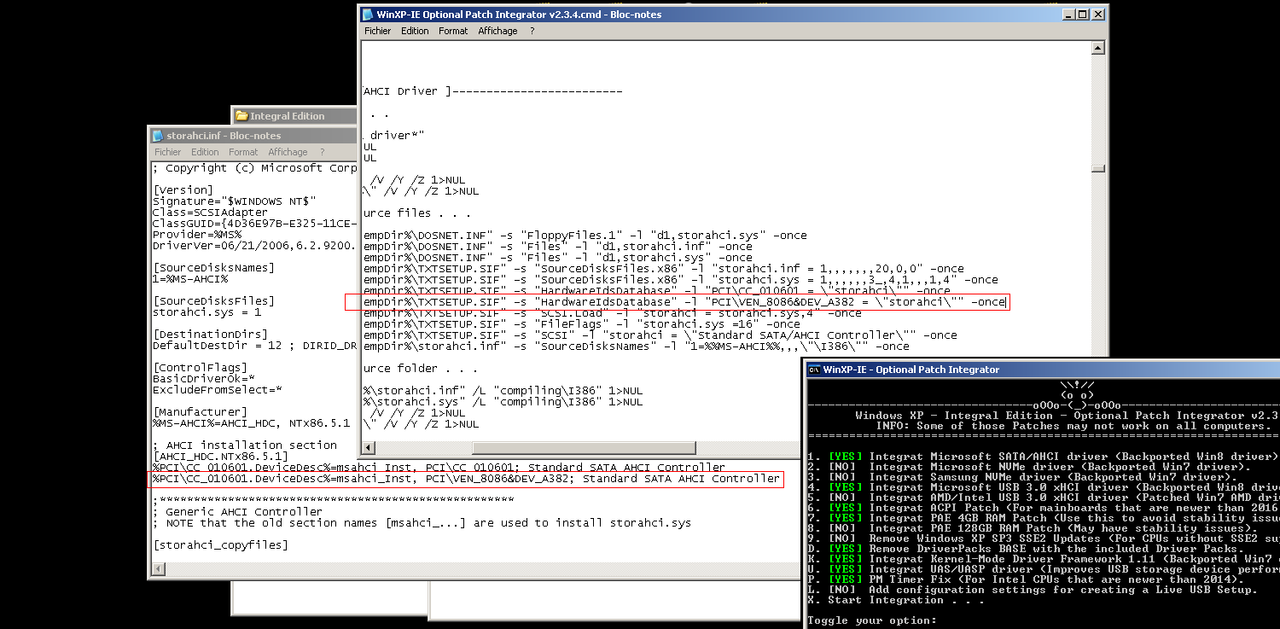Click option 1 Integrat Microsoft SATA/AHCI driver line
The width and height of the screenshot is (1280, 629).
pos(1043,456)
